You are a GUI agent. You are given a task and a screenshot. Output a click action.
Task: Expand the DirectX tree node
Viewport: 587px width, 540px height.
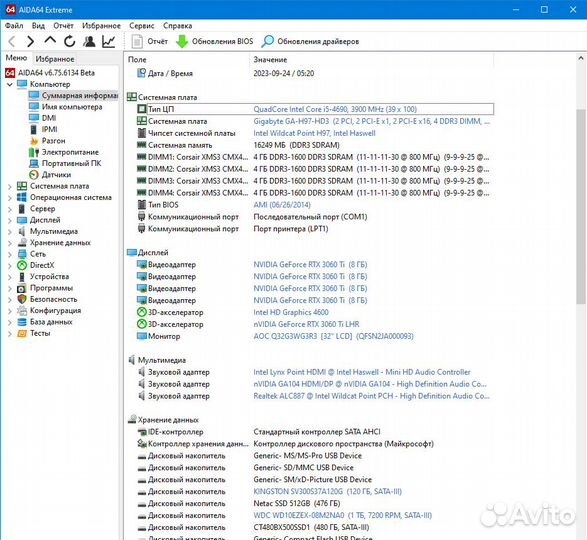click(x=10, y=266)
